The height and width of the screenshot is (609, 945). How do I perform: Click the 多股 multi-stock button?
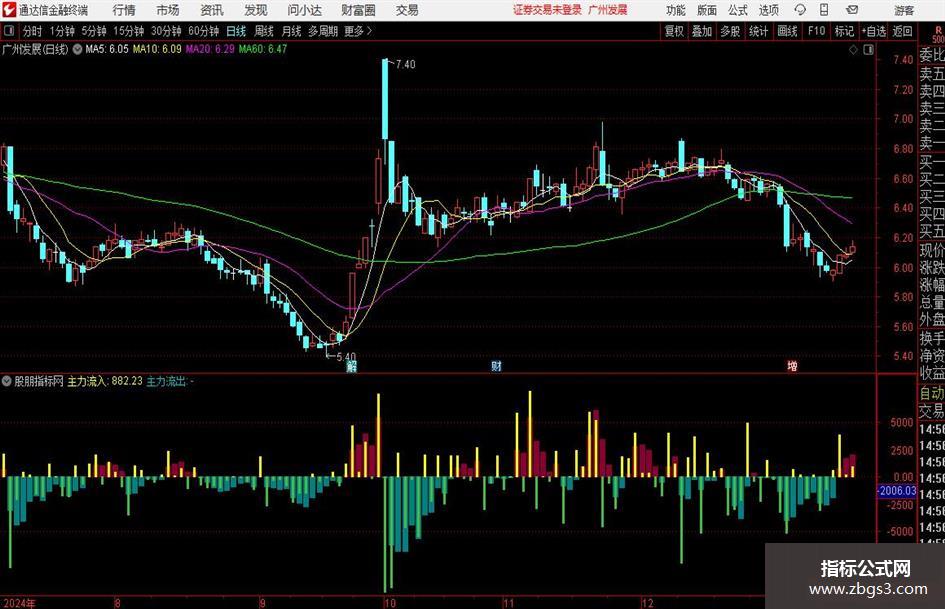pyautogui.click(x=730, y=31)
